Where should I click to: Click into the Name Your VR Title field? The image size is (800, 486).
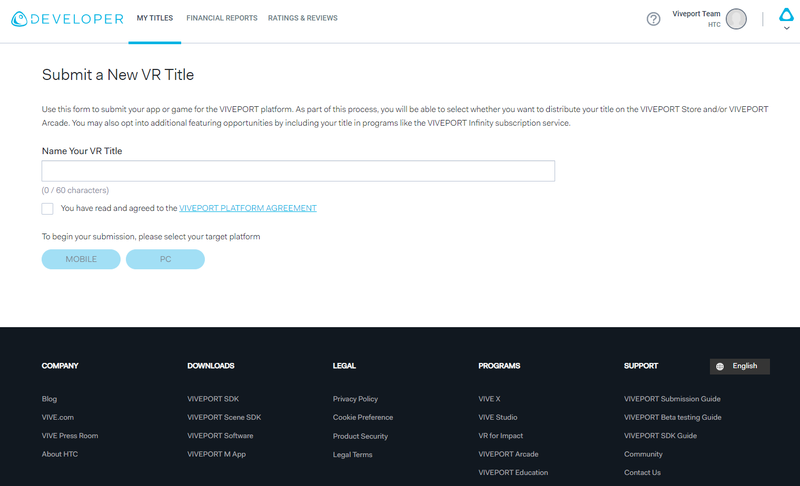298,171
